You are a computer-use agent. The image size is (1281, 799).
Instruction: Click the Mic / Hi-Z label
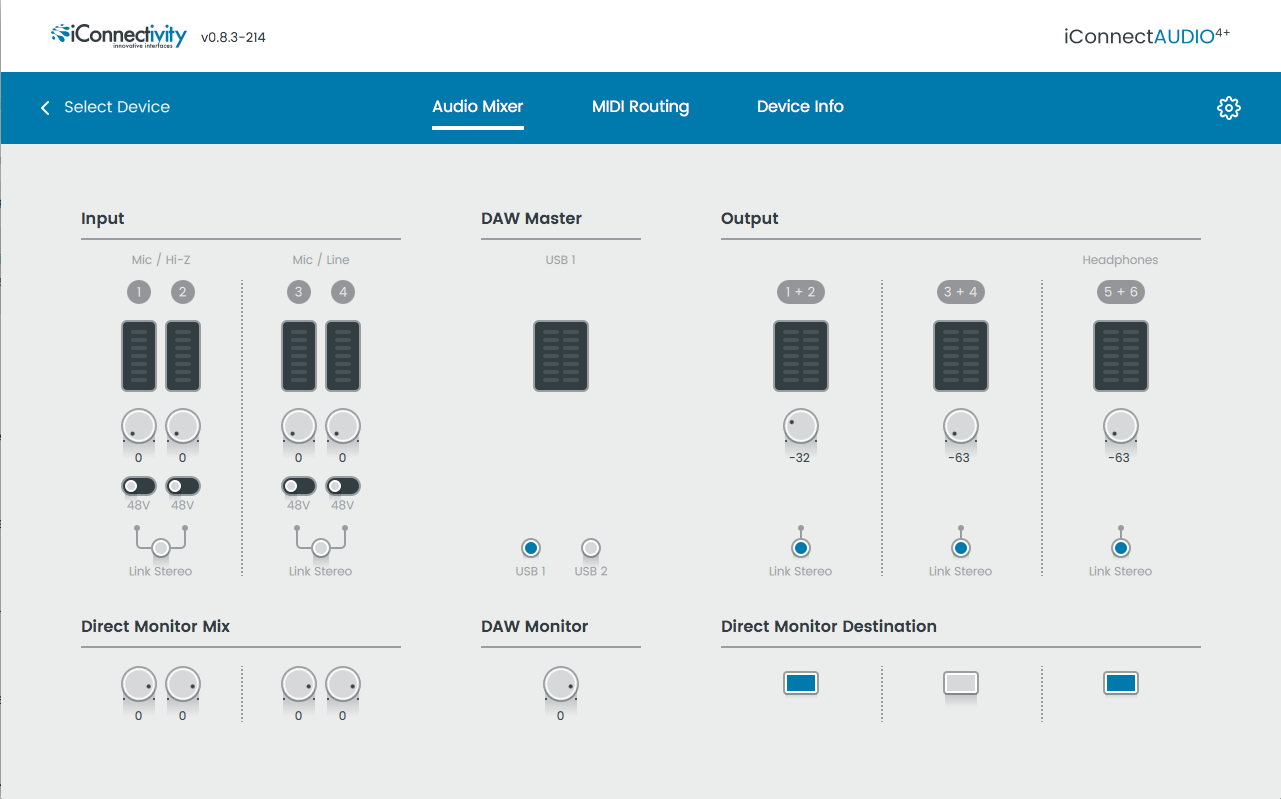coord(161,260)
